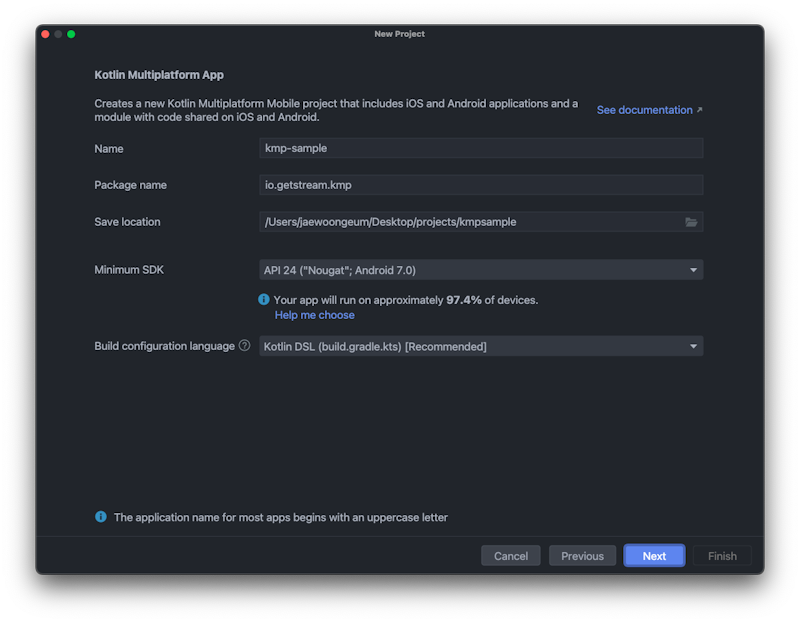Open the Minimum SDK dropdown arrow

(692, 269)
